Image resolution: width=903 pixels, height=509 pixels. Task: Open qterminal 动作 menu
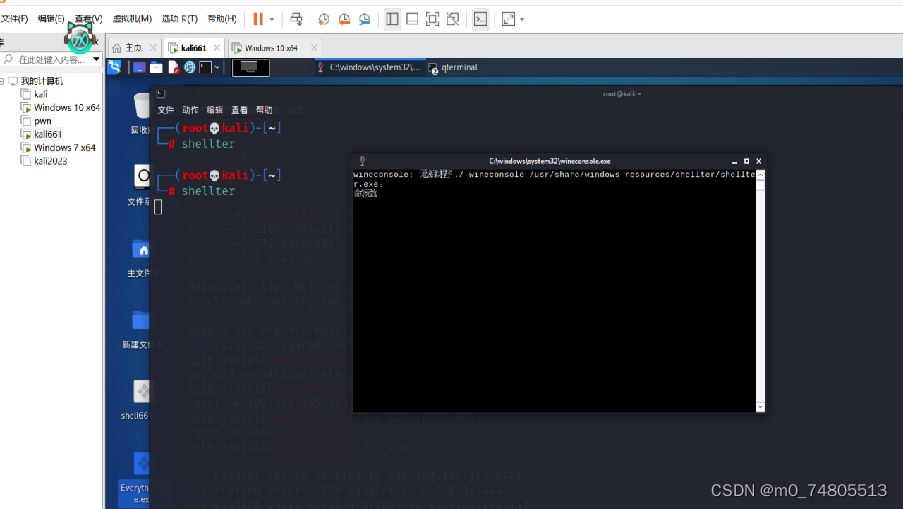(190, 110)
